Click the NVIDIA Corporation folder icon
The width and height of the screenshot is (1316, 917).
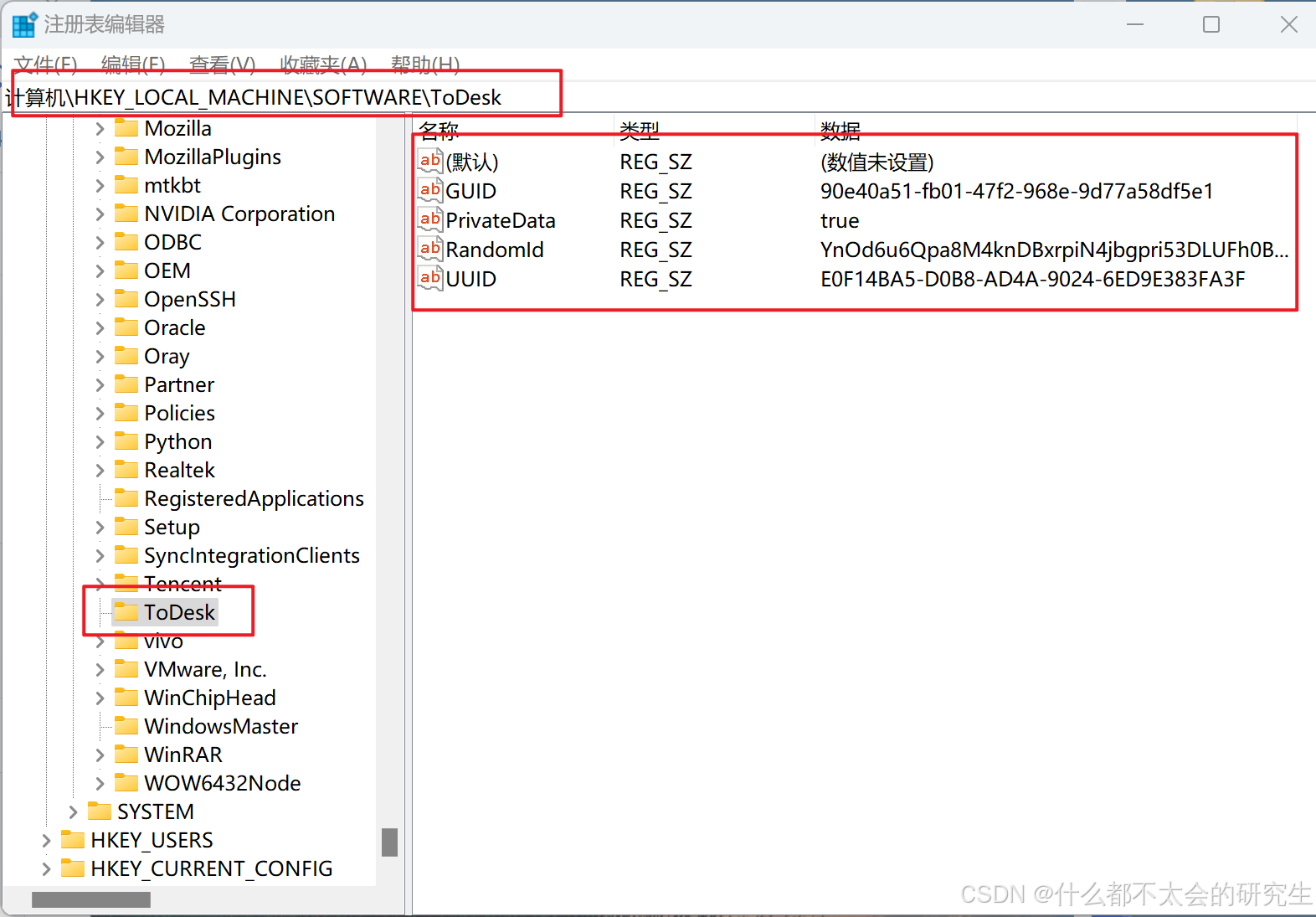pos(126,214)
